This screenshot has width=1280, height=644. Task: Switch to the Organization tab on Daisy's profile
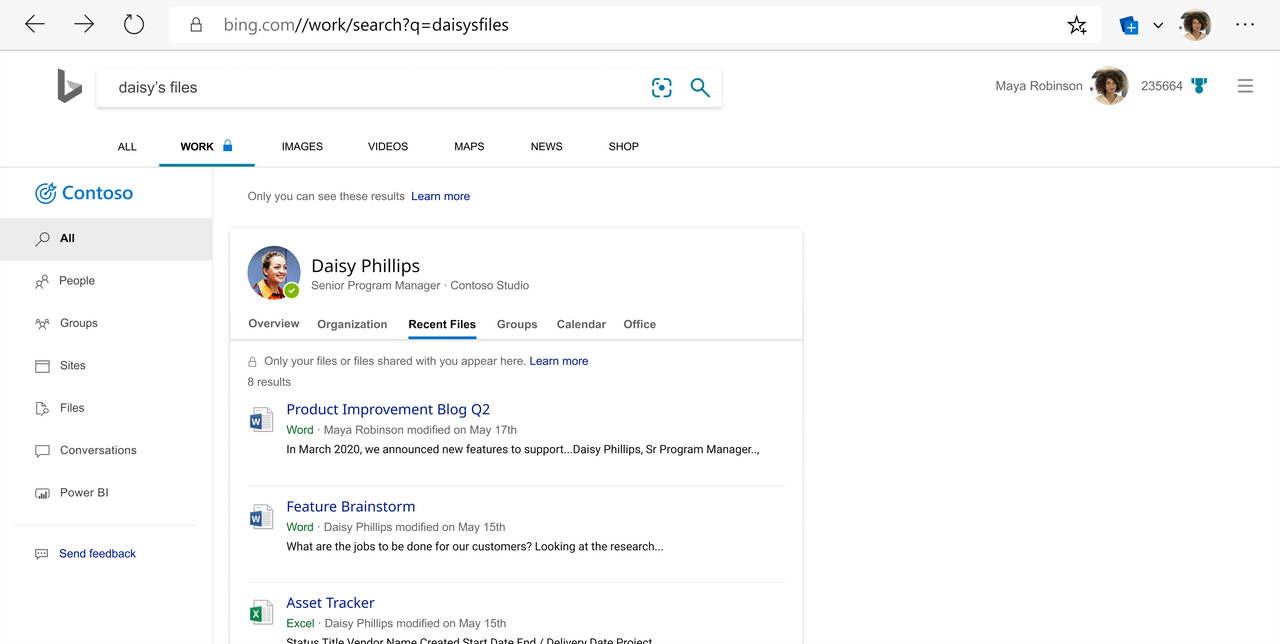click(352, 324)
